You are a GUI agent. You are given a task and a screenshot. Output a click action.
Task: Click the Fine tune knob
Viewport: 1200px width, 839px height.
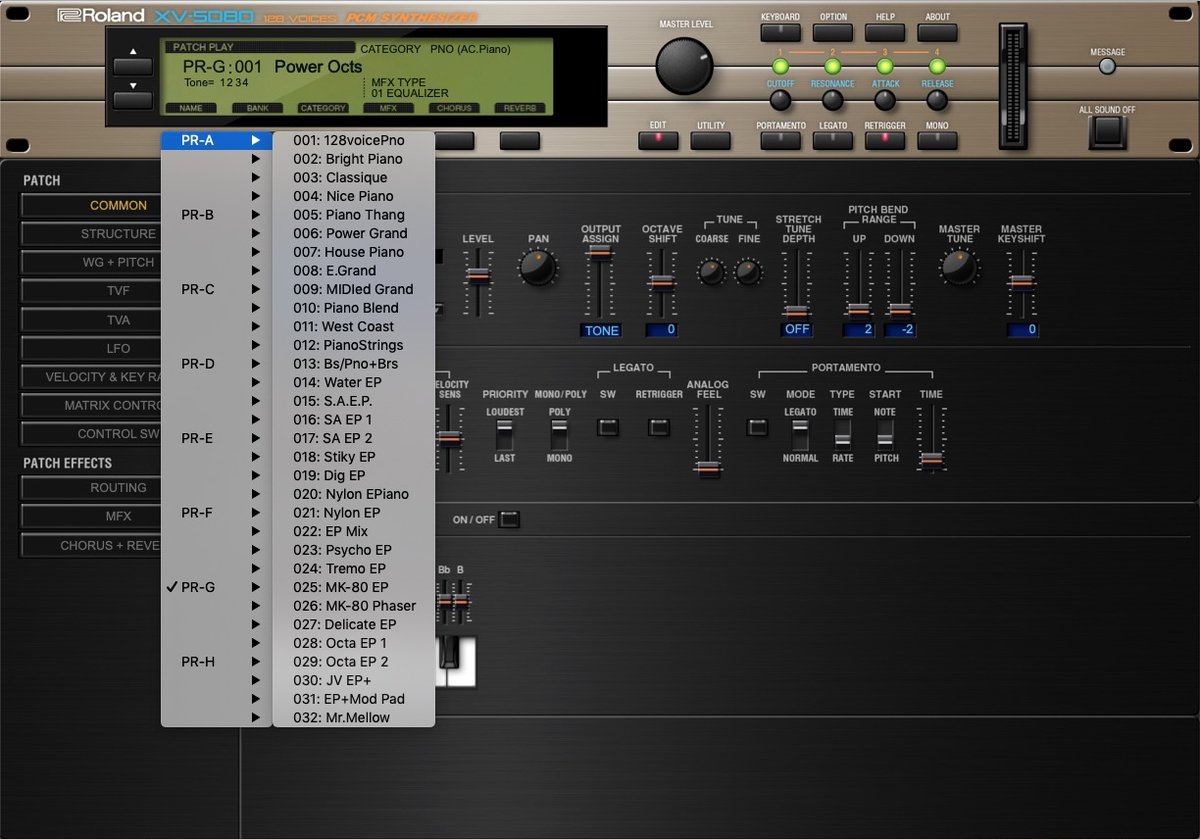click(x=748, y=271)
